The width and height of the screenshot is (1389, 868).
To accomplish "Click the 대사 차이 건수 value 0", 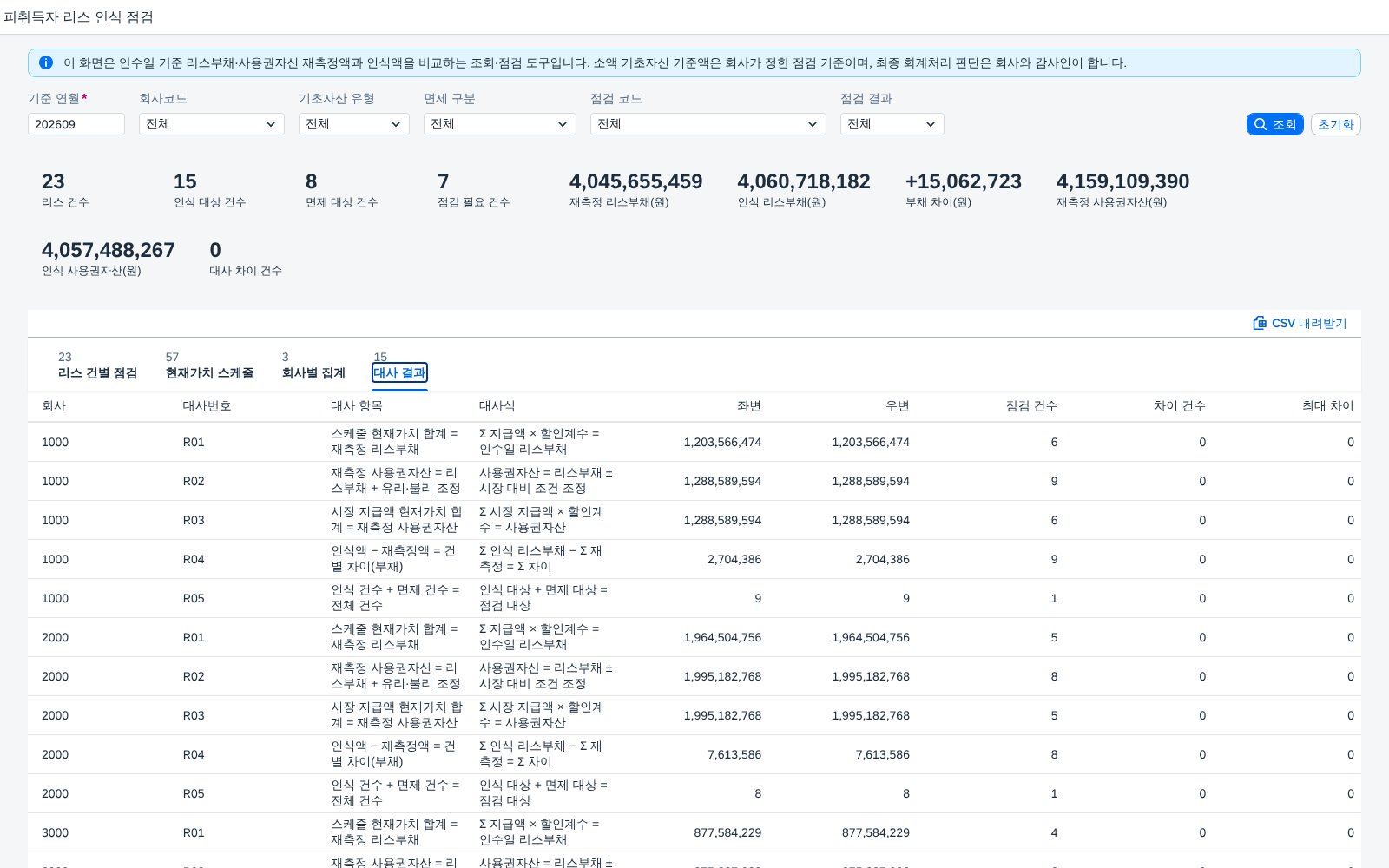I will tap(215, 250).
